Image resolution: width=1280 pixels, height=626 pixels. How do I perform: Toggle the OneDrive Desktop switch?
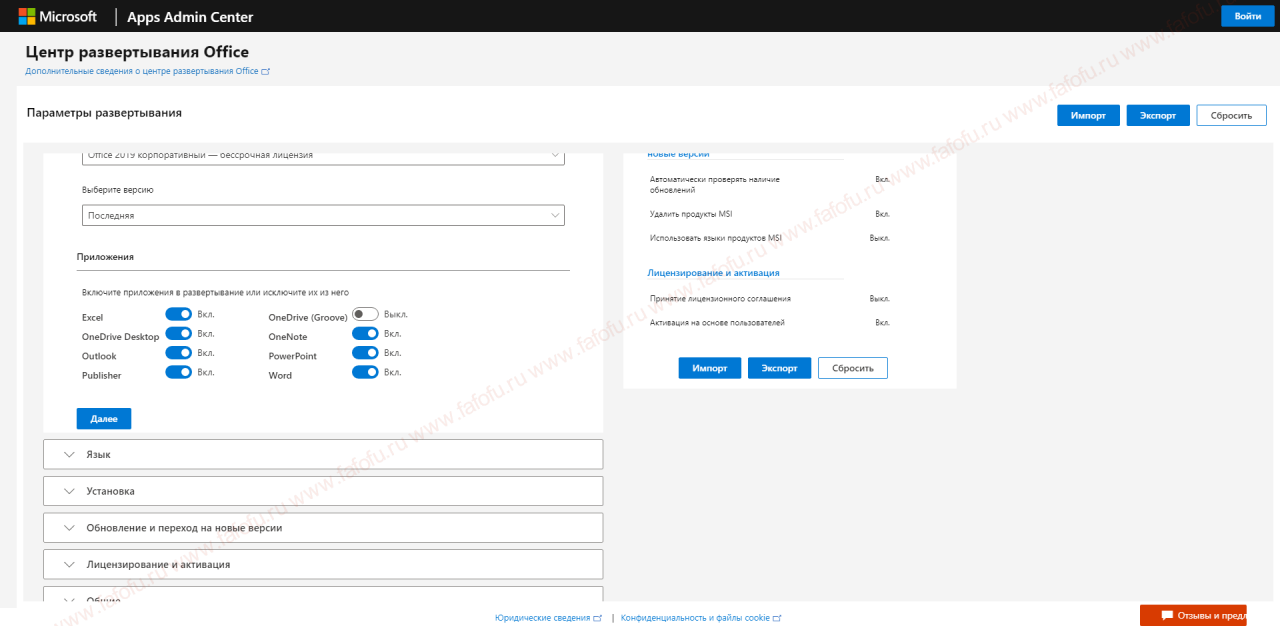tap(178, 333)
